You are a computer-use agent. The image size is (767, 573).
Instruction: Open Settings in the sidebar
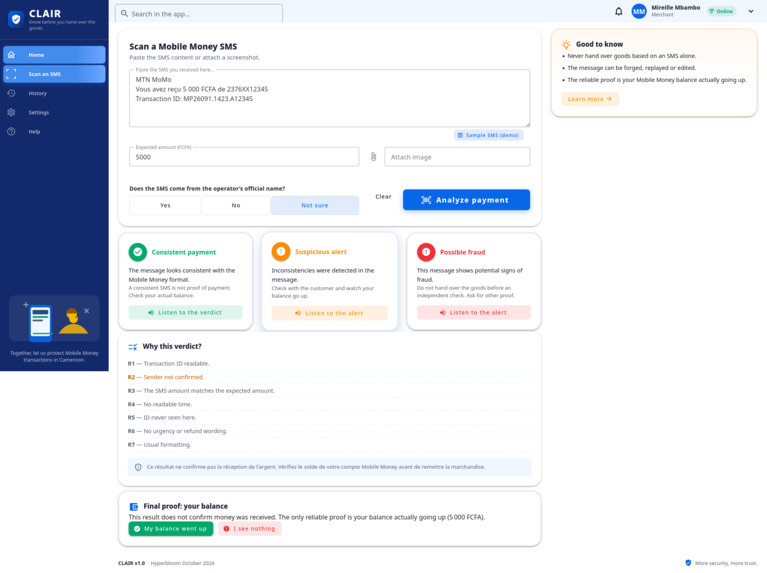pos(54,112)
